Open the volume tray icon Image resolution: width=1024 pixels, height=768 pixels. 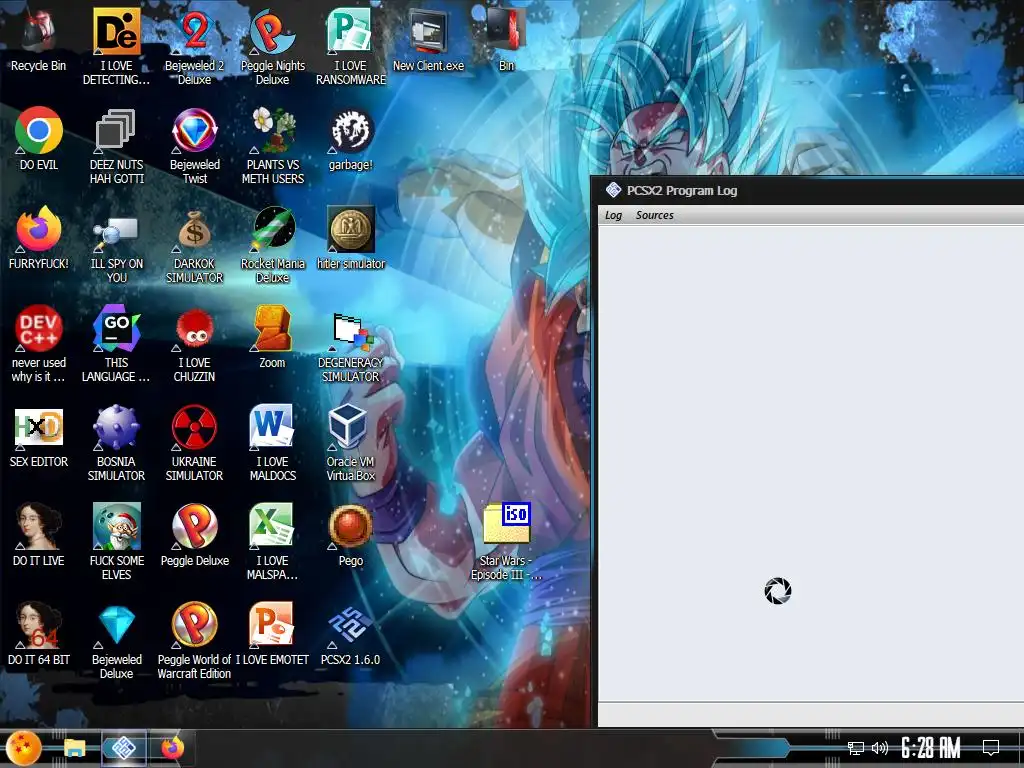tap(880, 748)
